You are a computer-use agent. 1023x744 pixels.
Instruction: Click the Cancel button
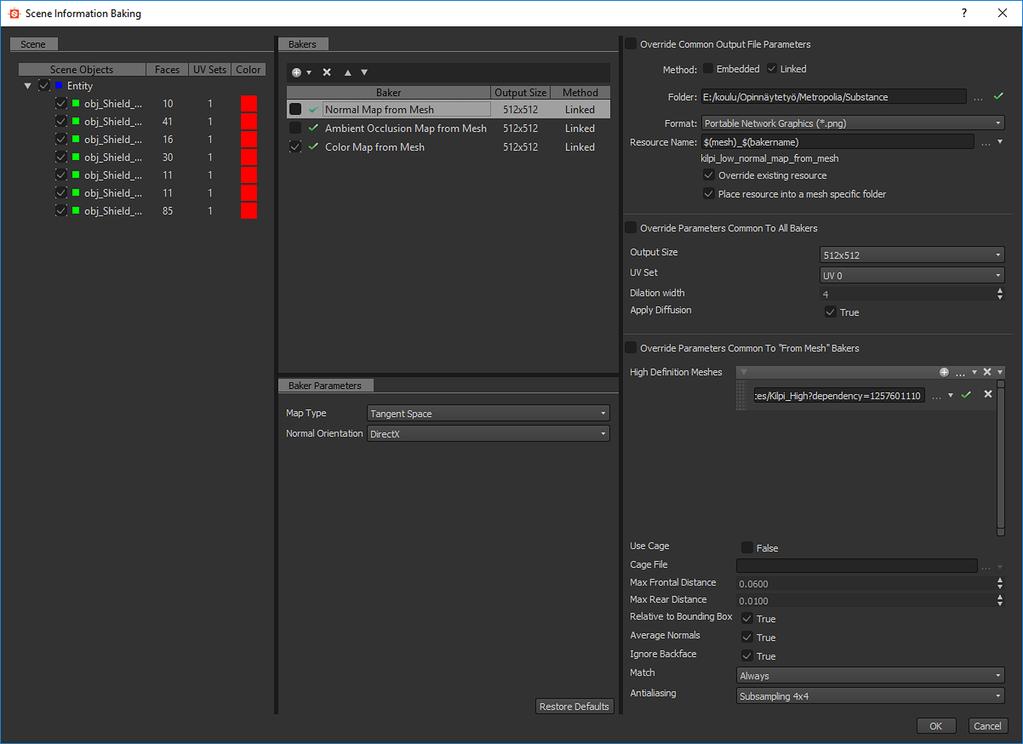click(x=987, y=726)
